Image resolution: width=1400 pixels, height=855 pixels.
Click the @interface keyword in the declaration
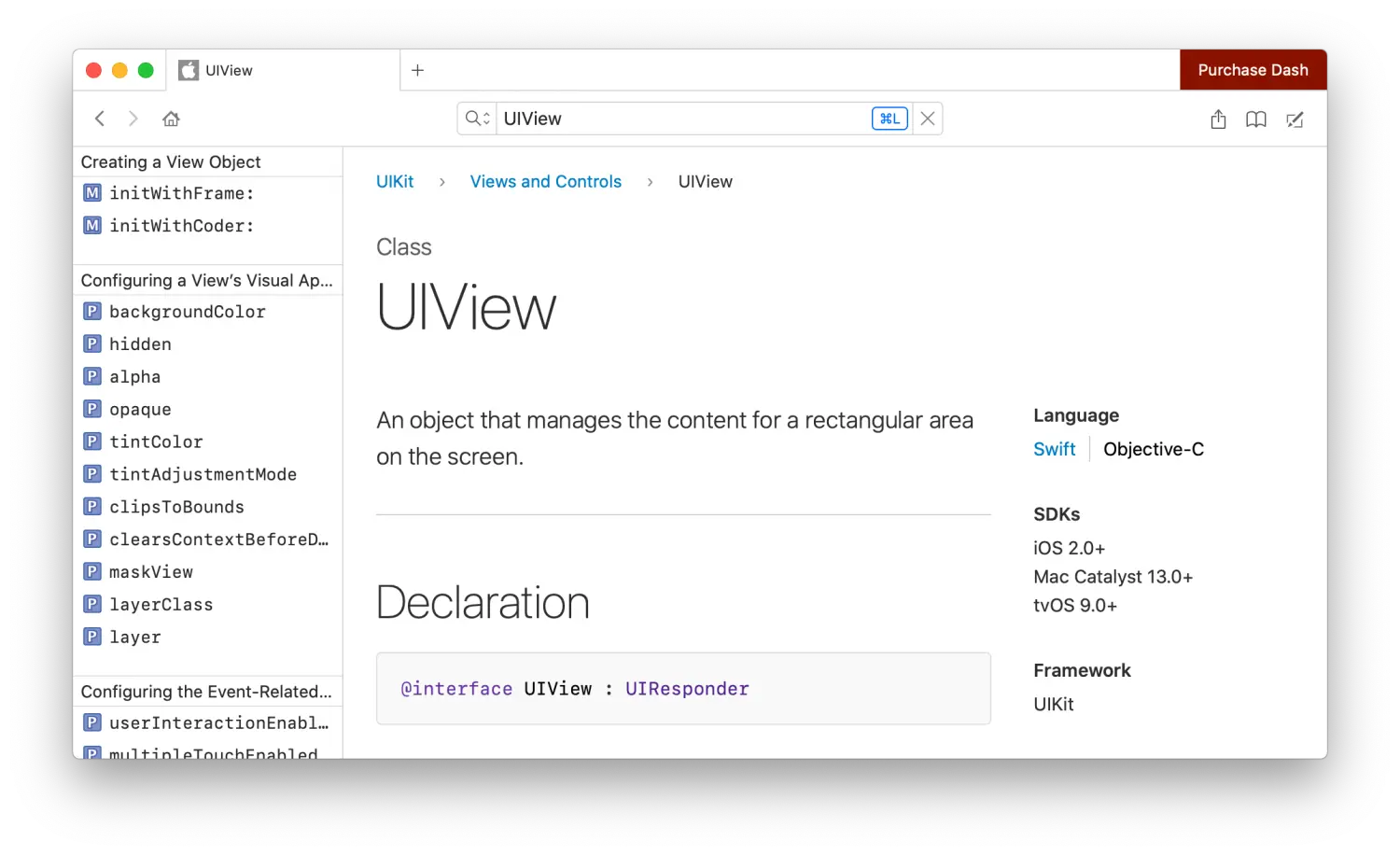[456, 689]
